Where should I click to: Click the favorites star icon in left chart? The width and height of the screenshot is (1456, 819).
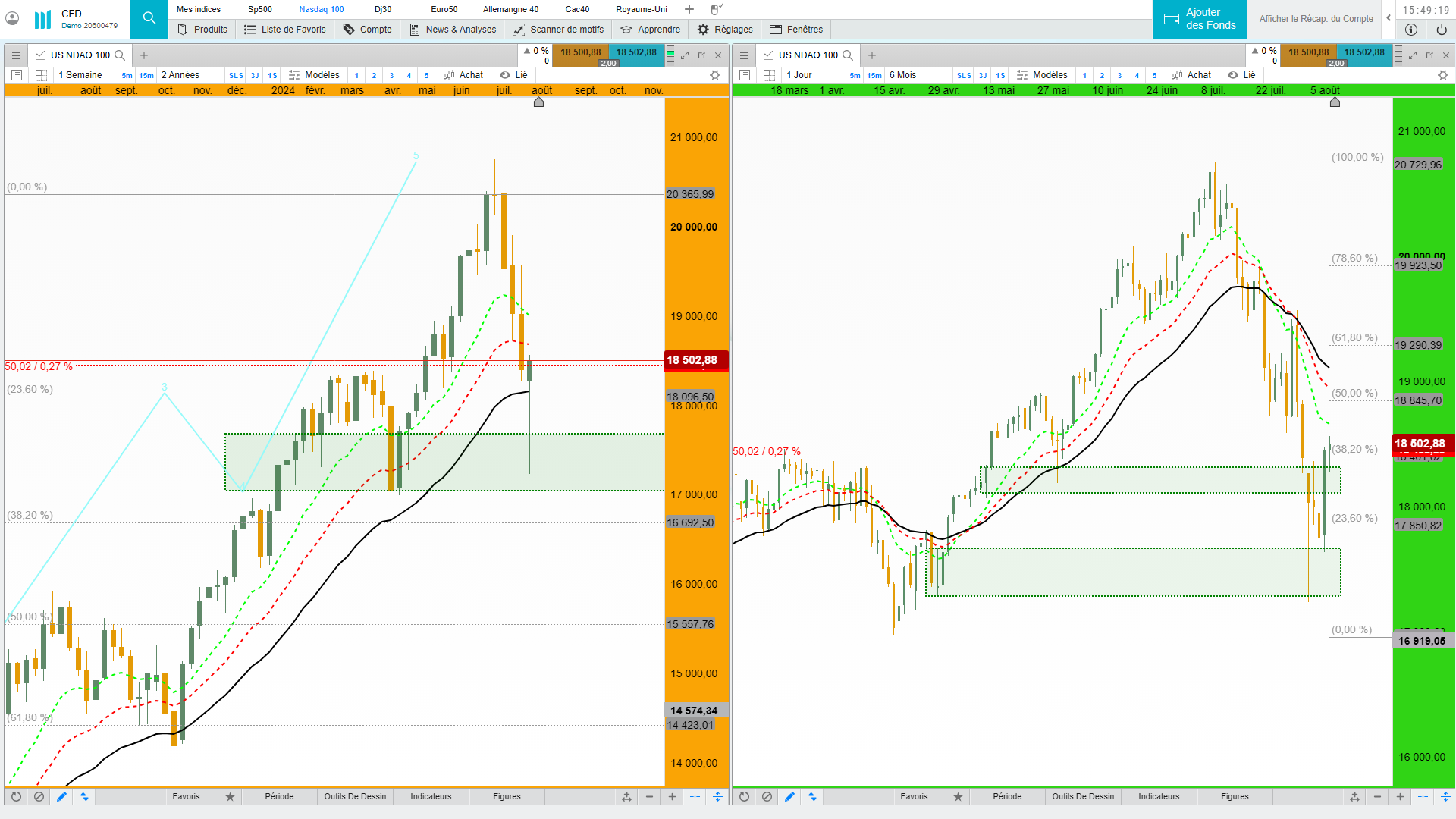(x=230, y=796)
